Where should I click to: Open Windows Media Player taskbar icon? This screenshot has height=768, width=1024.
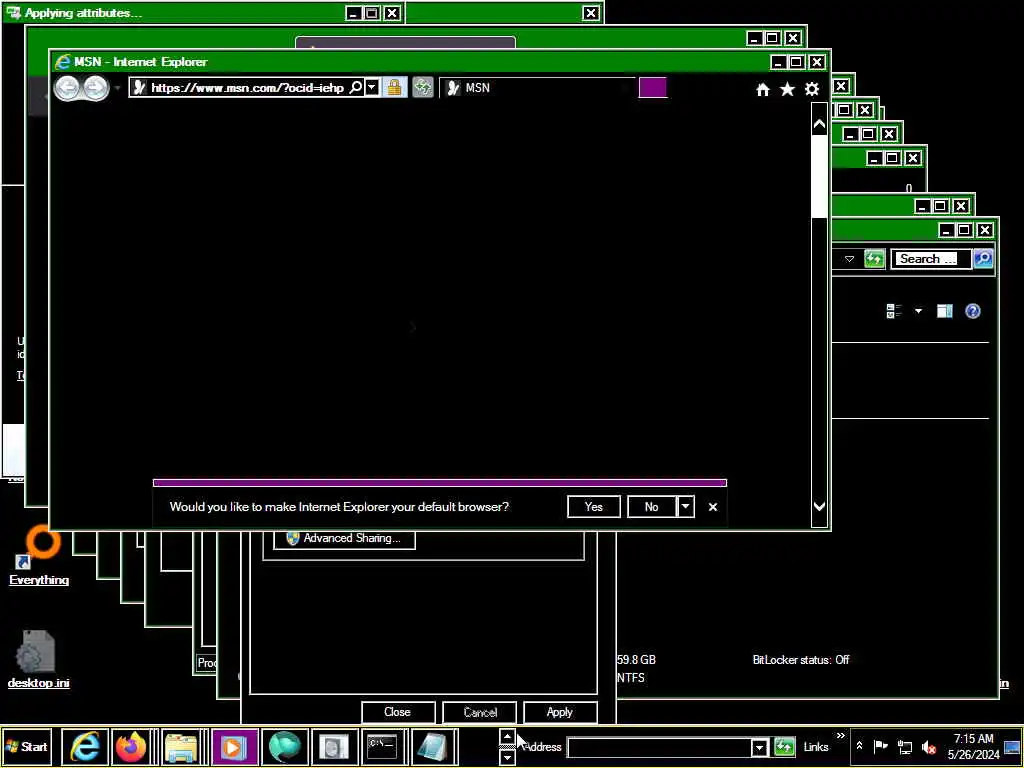234,746
